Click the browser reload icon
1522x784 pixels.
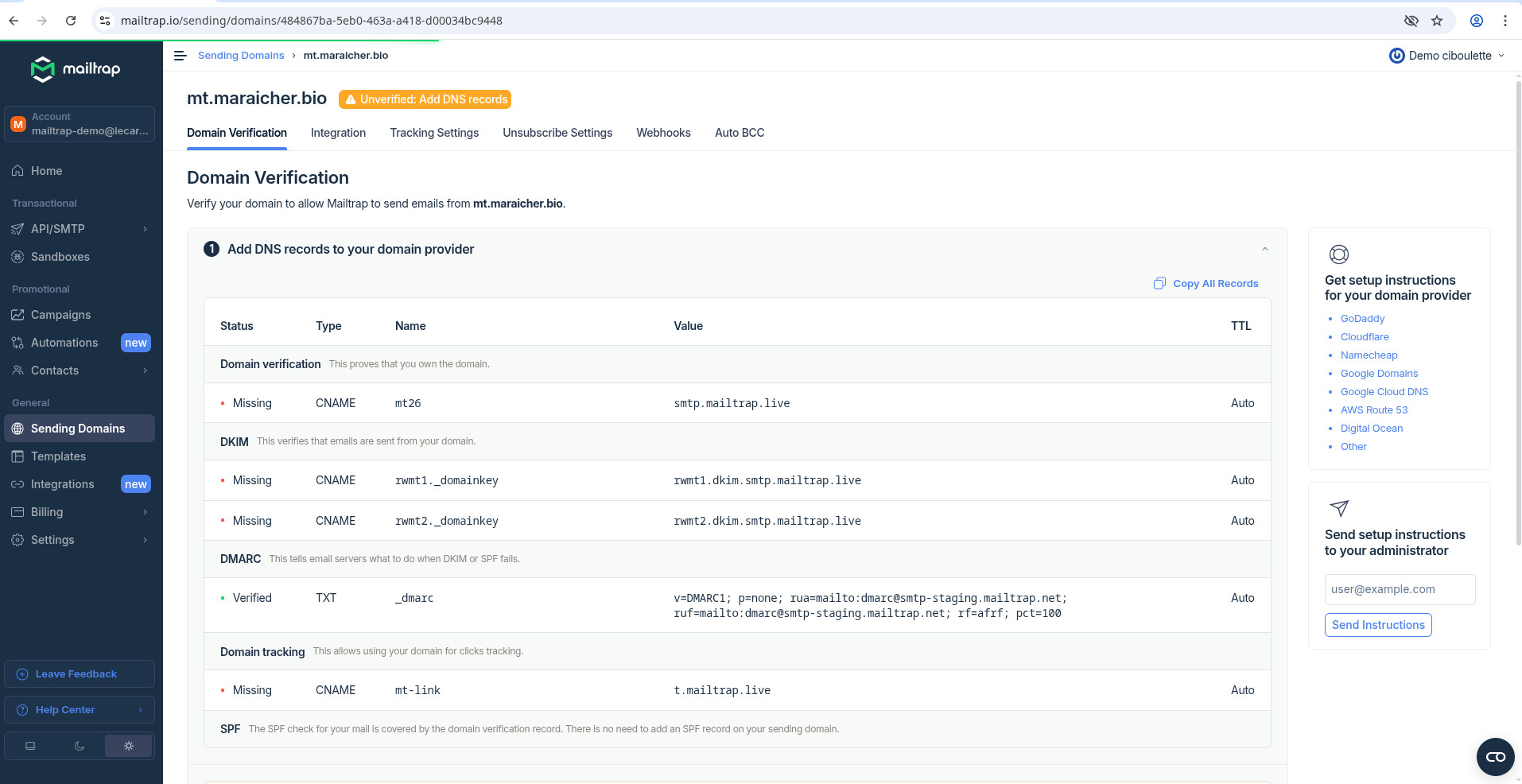coord(71,21)
